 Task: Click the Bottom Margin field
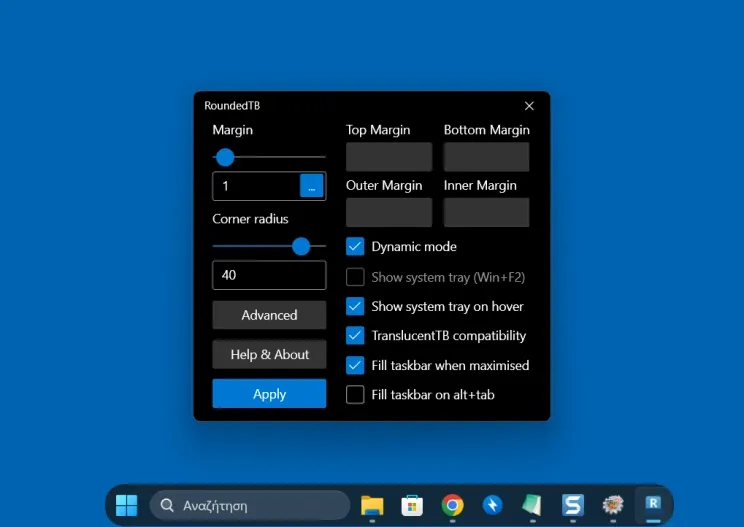pyautogui.click(x=486, y=157)
